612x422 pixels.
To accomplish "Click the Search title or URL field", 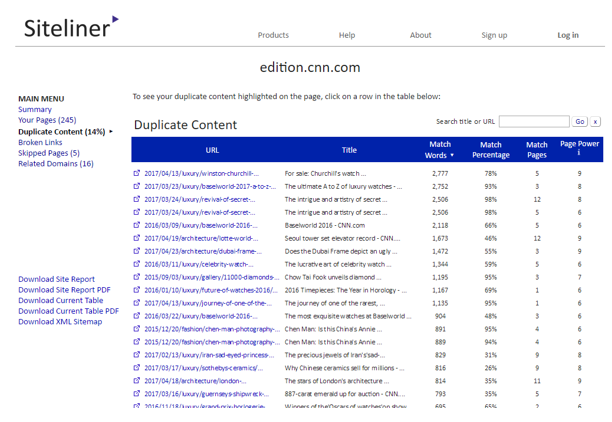I will tap(533, 122).
